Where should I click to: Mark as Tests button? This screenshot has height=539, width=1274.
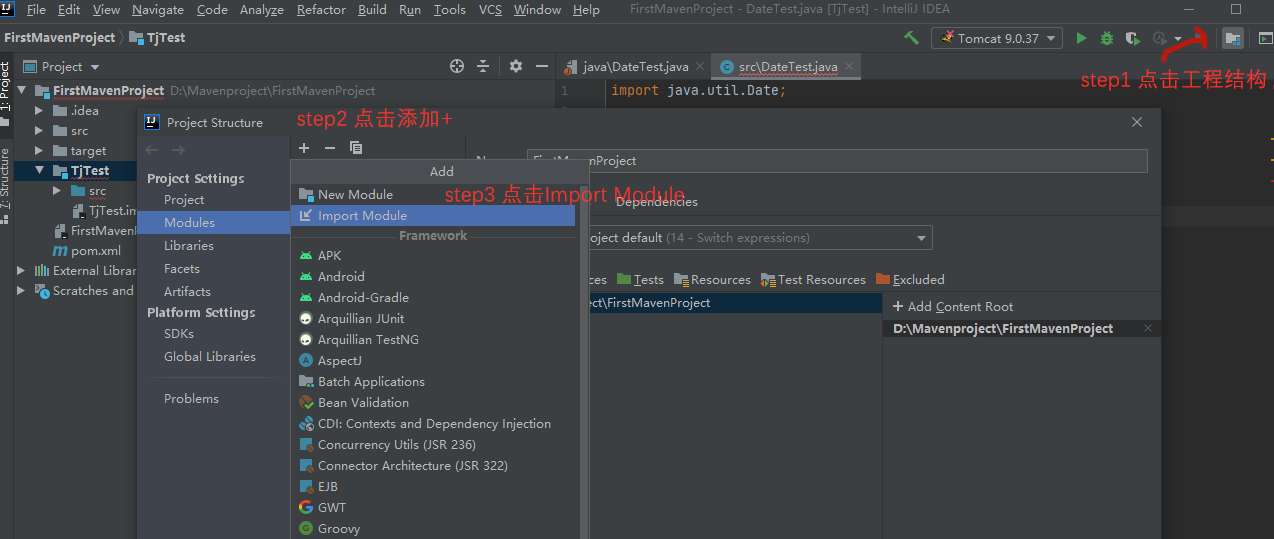point(640,279)
